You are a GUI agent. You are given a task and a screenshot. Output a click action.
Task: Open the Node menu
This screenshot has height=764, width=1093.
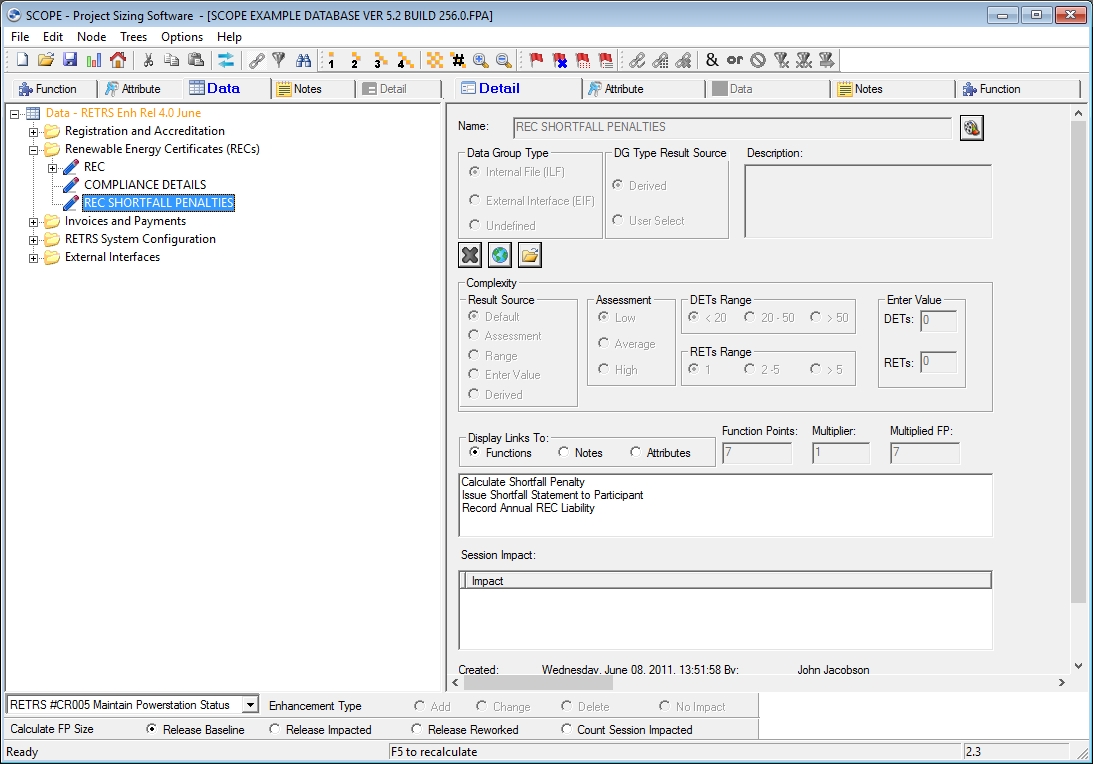pos(91,37)
